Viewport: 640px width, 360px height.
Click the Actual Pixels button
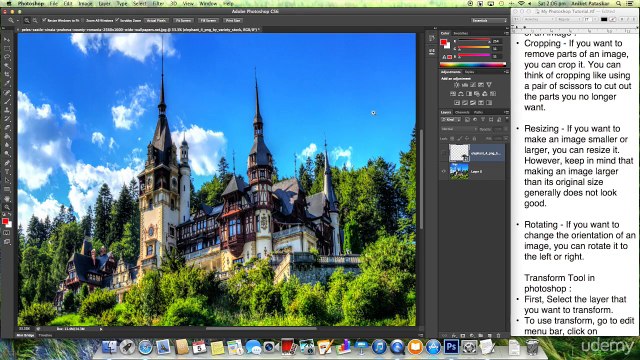coord(156,20)
